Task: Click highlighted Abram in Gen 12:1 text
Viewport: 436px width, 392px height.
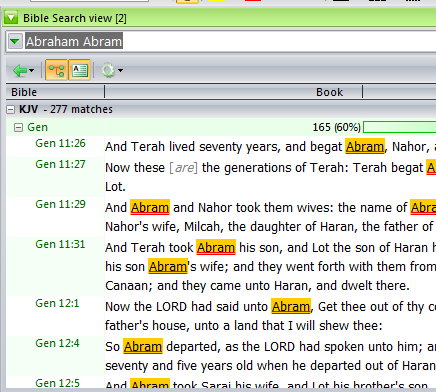Action: tap(291, 307)
